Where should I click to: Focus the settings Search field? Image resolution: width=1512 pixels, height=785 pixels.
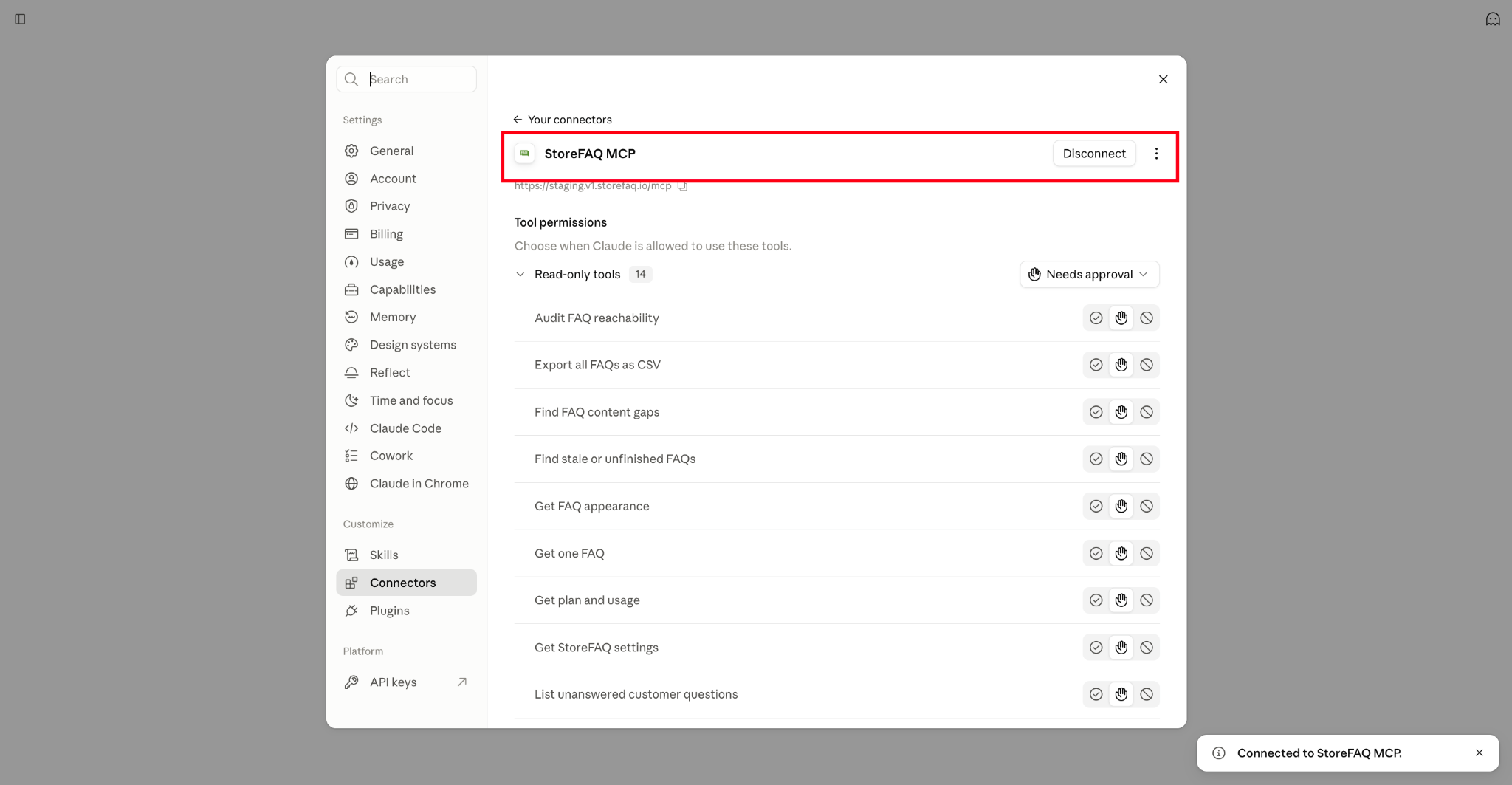click(406, 79)
